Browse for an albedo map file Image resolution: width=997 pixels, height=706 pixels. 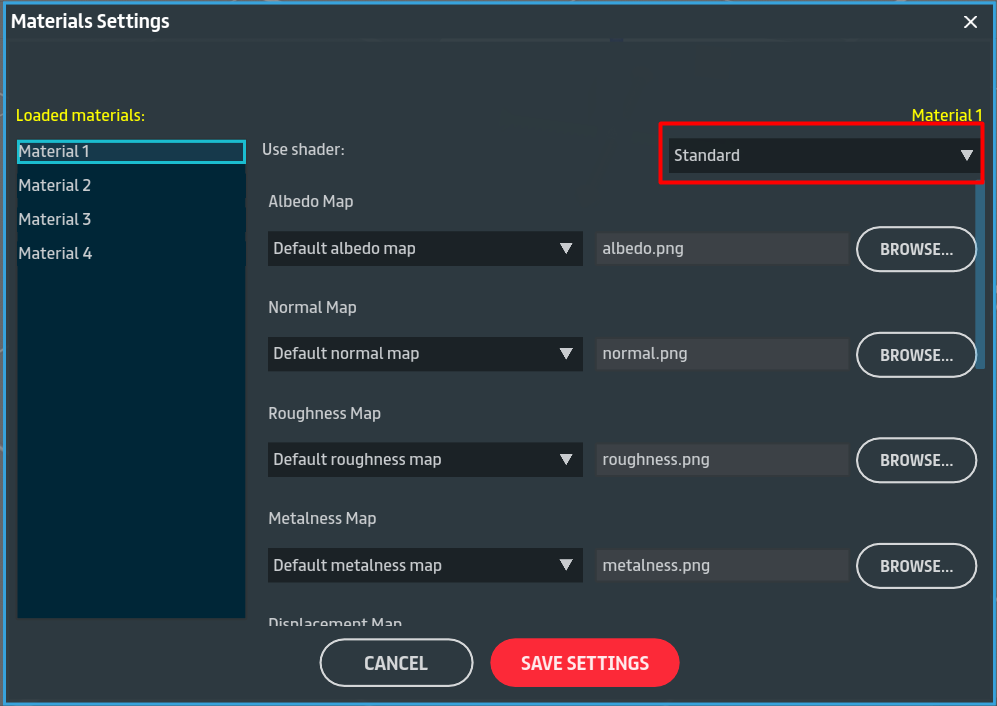click(916, 249)
